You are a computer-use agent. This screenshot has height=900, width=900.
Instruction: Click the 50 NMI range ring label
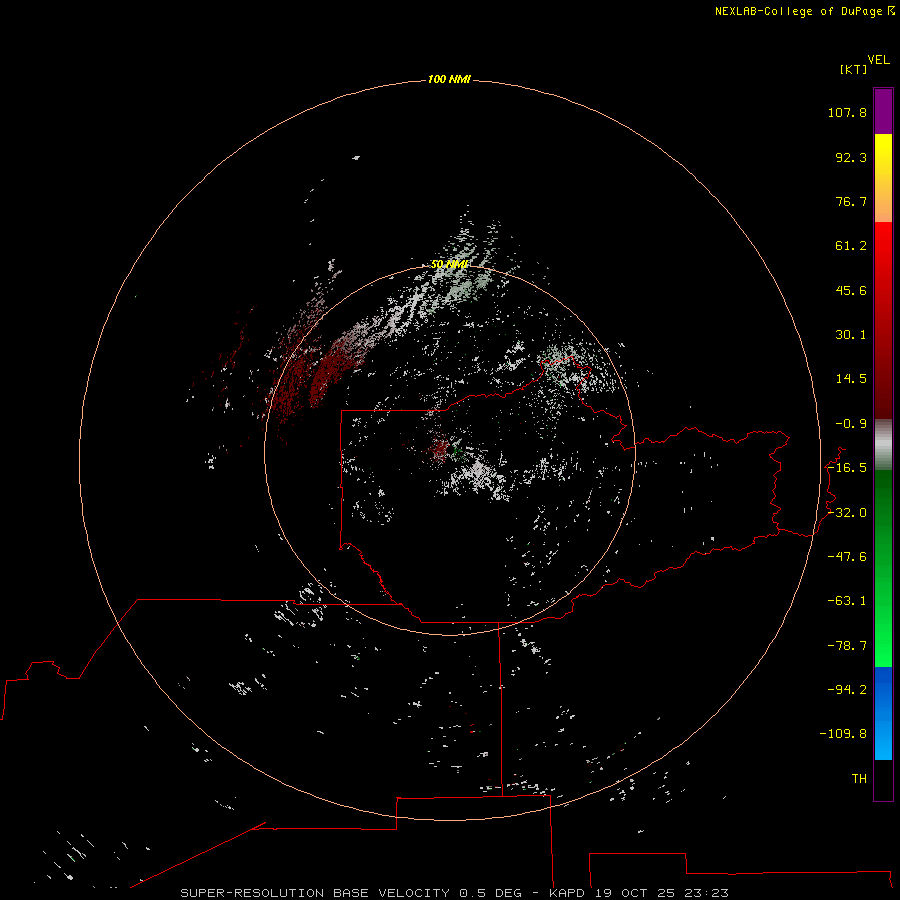click(449, 264)
